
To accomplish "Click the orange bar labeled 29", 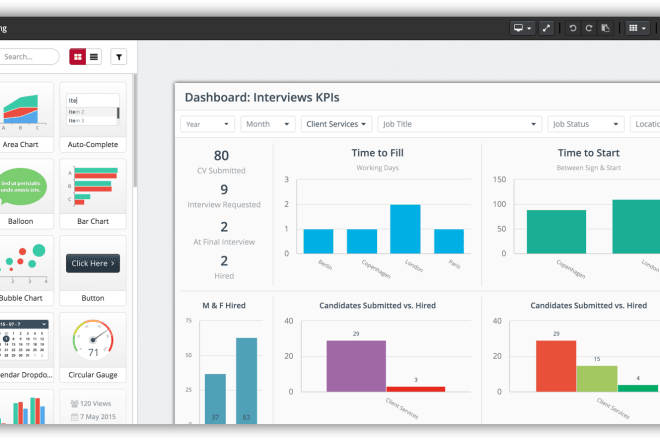I will [x=556, y=366].
